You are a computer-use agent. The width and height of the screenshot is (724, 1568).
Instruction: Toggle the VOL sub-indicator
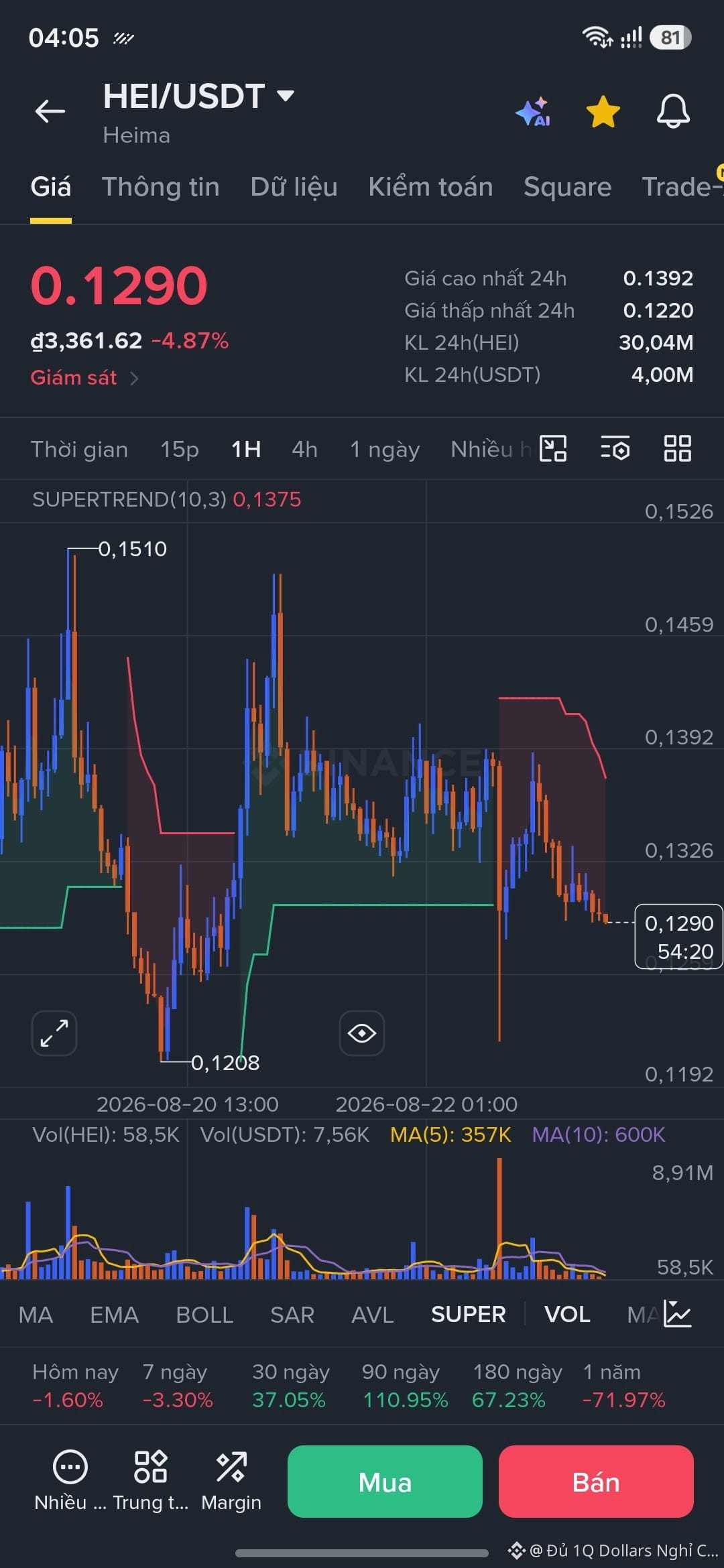[x=567, y=1315]
